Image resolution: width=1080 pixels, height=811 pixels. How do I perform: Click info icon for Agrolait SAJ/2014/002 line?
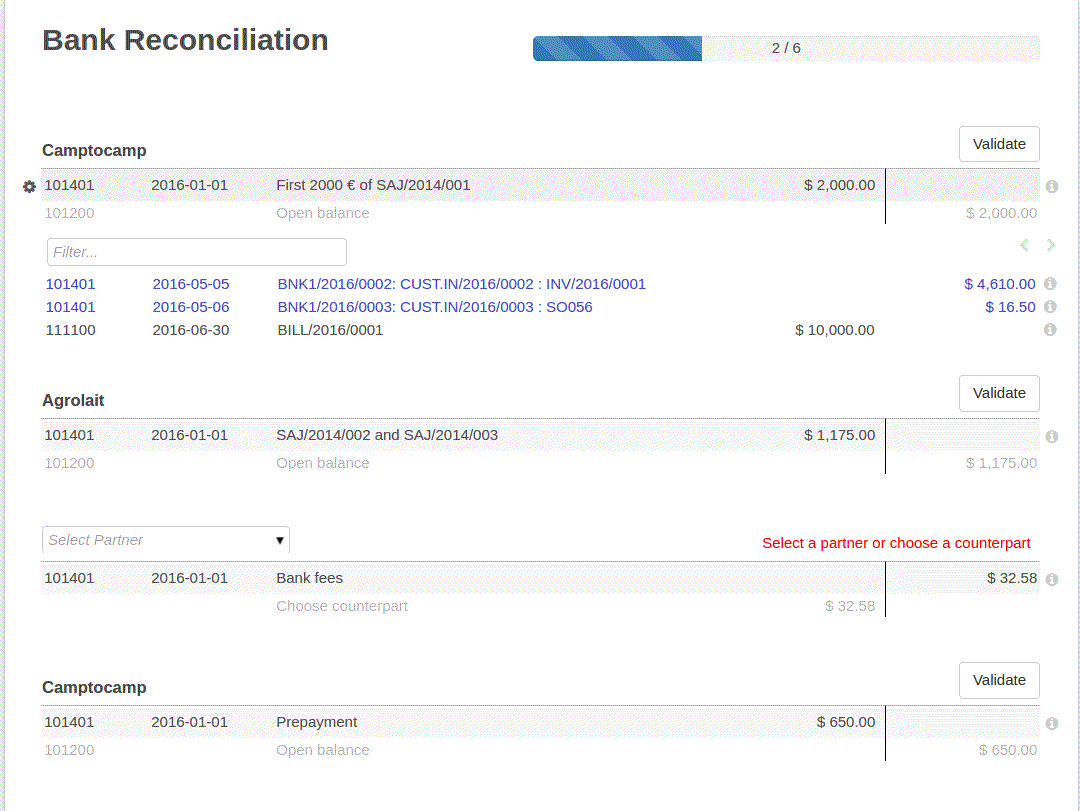pos(1051,437)
